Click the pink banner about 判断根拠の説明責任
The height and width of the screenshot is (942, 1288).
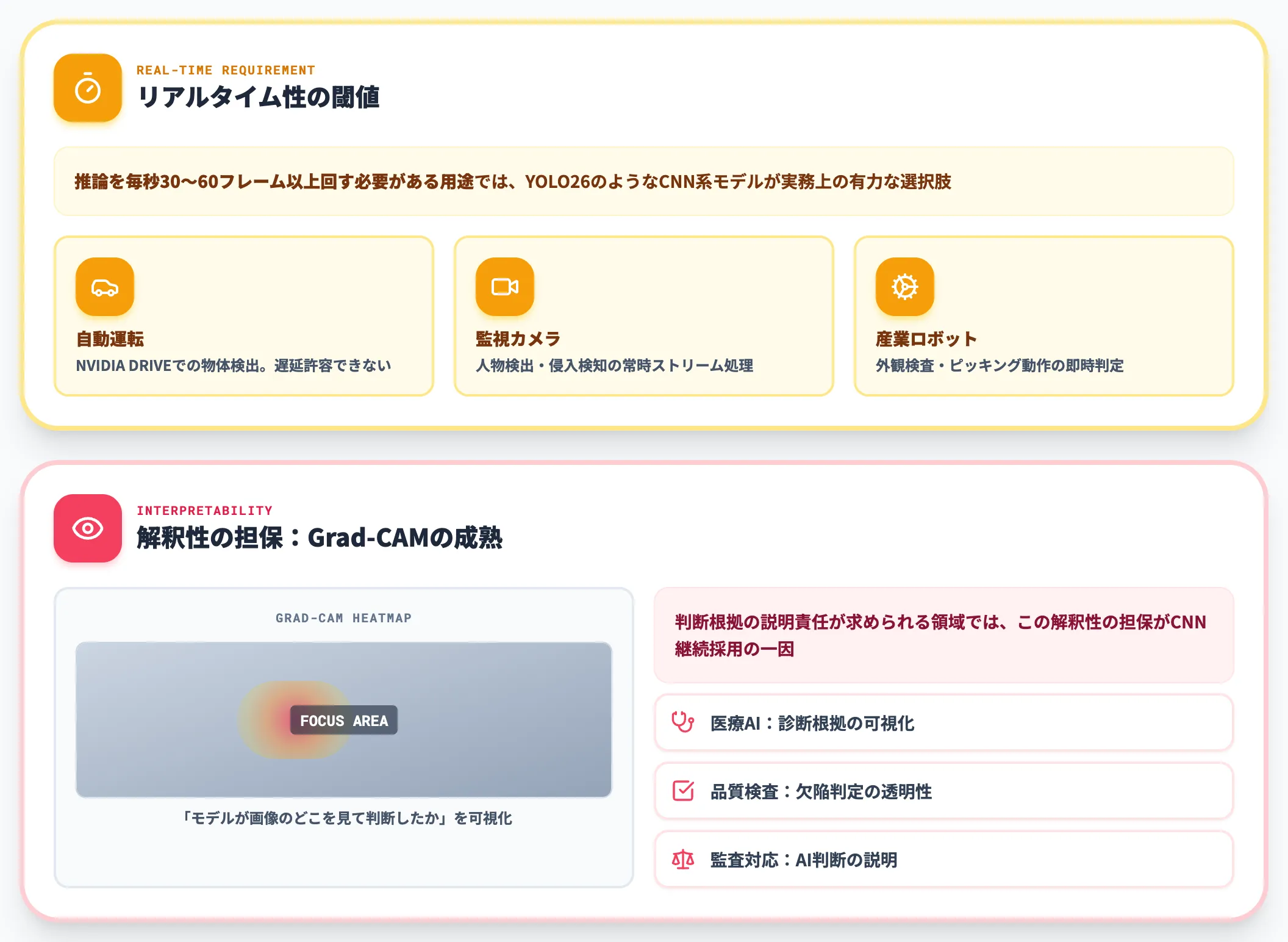(x=944, y=635)
